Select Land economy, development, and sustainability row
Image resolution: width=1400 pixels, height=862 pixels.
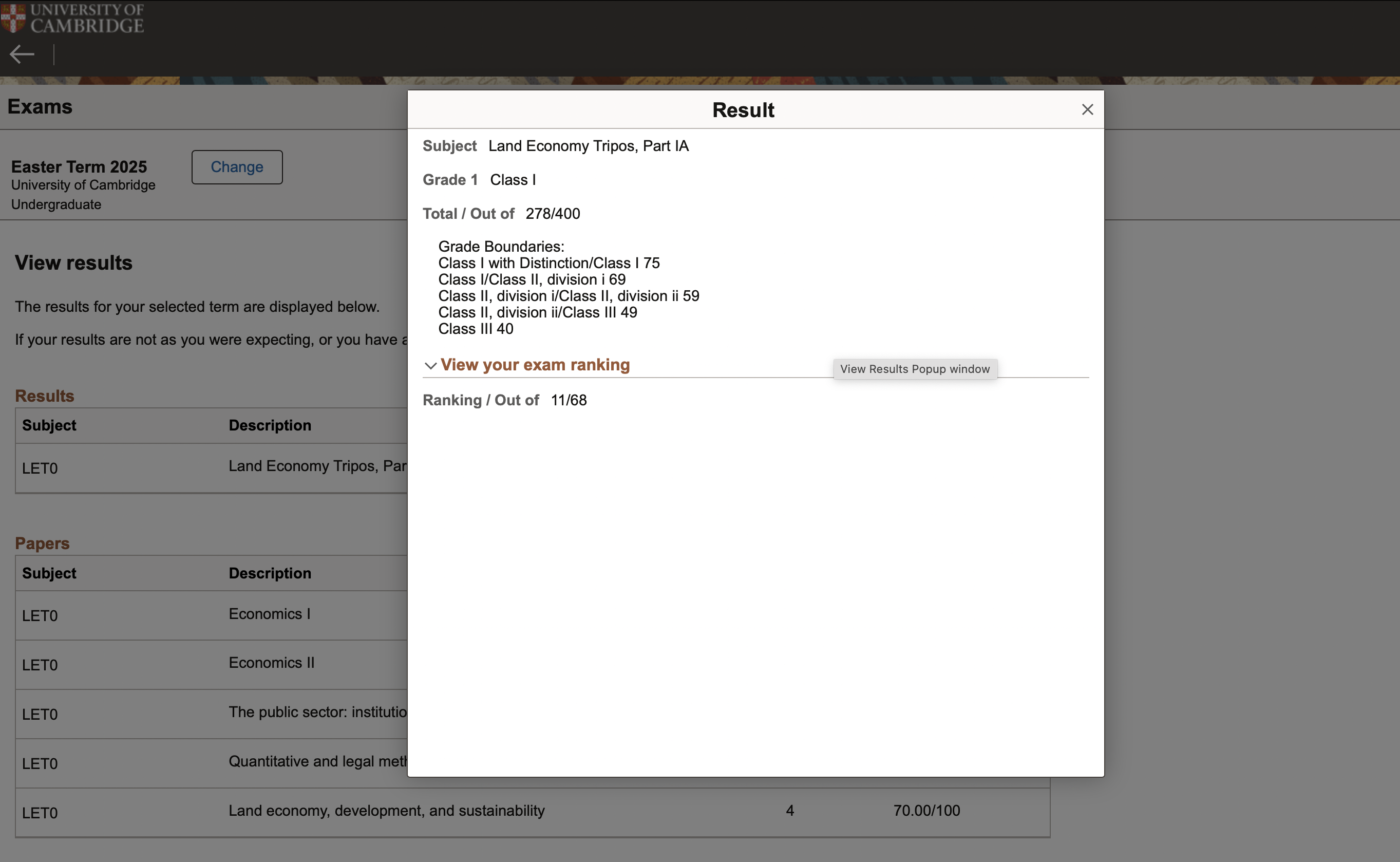[x=386, y=811]
